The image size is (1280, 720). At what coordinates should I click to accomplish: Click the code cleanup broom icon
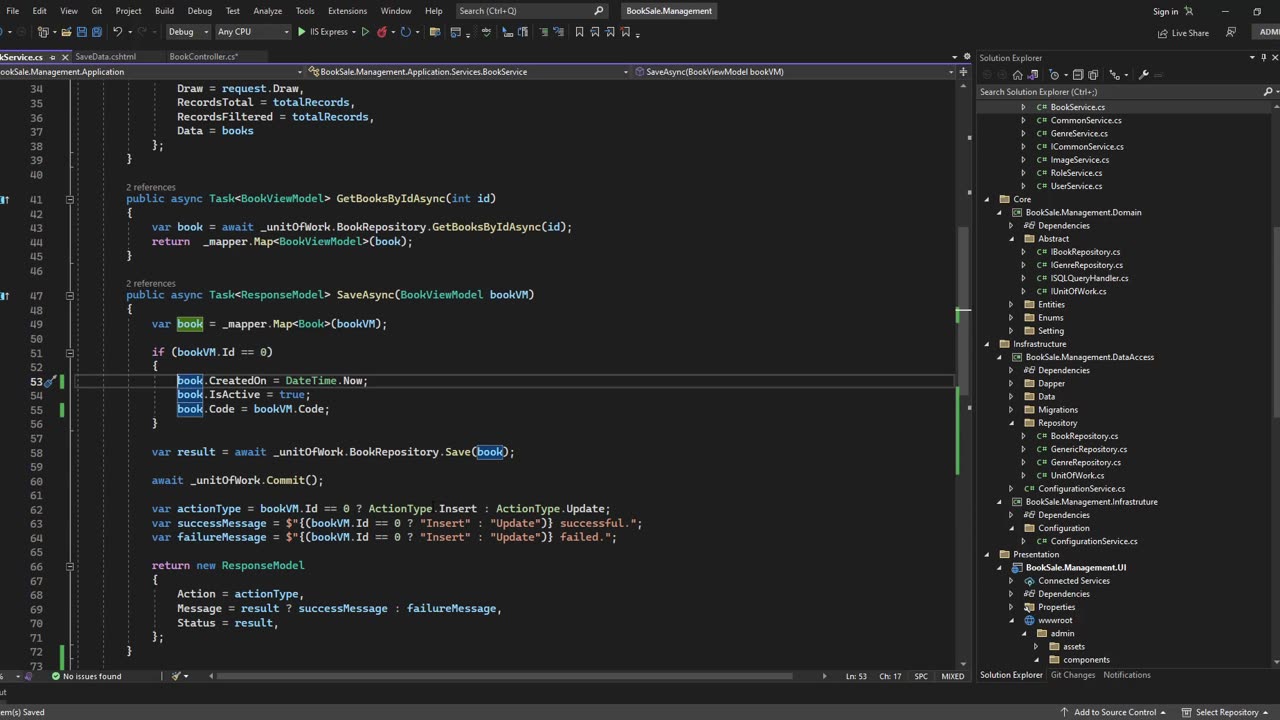pyautogui.click(x=176, y=676)
